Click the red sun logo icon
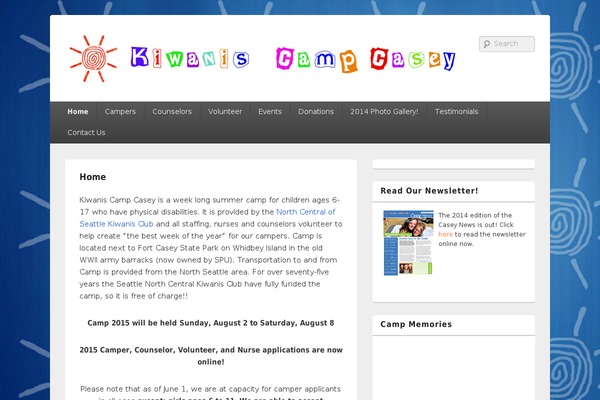600x400 pixels. [93, 58]
